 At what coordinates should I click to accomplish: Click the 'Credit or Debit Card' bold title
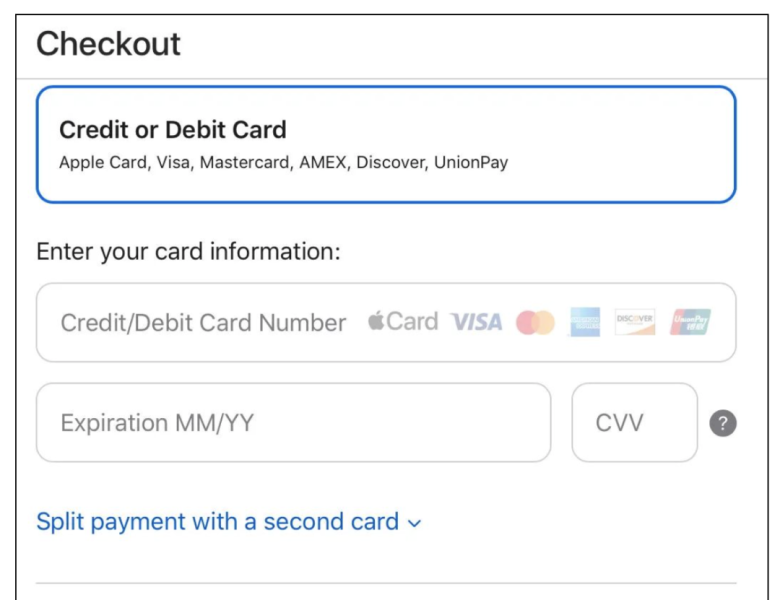[x=173, y=130]
